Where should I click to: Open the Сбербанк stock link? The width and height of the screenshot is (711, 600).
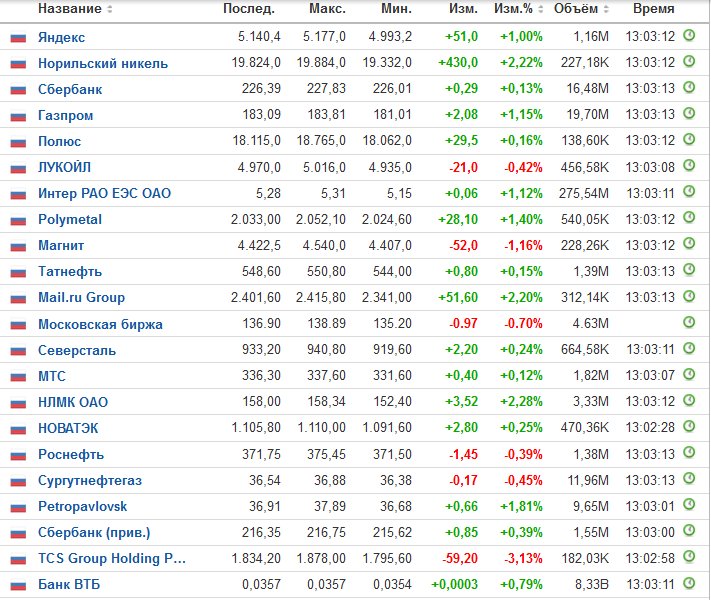(70, 89)
